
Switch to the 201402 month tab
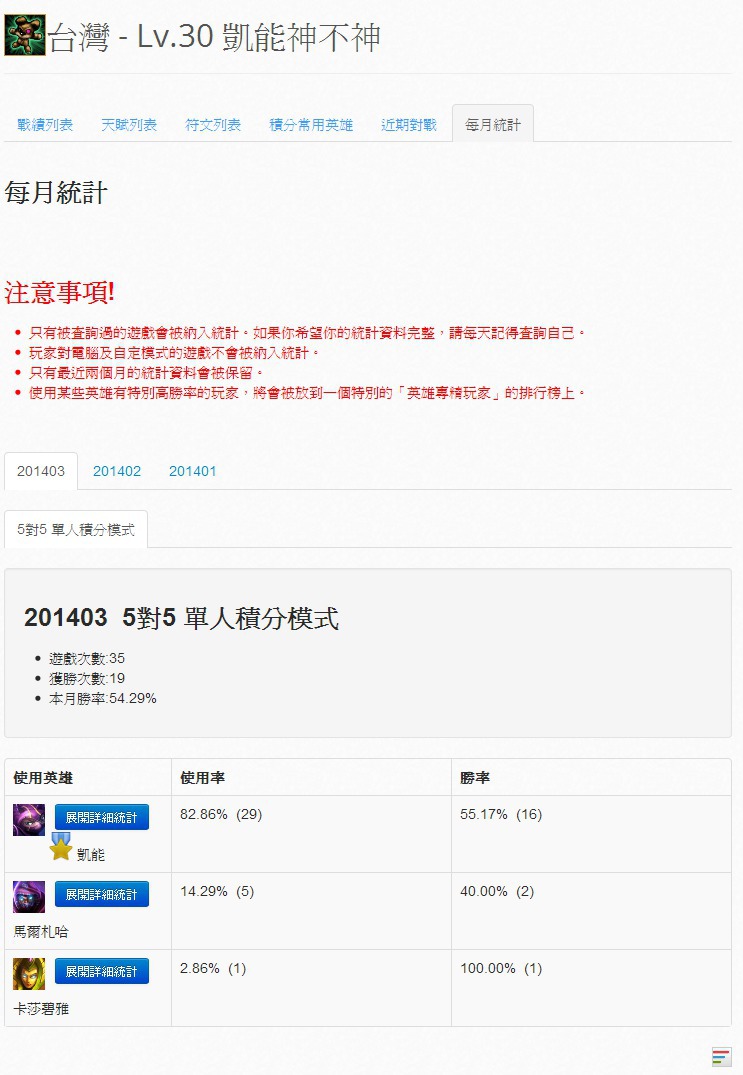point(117,471)
